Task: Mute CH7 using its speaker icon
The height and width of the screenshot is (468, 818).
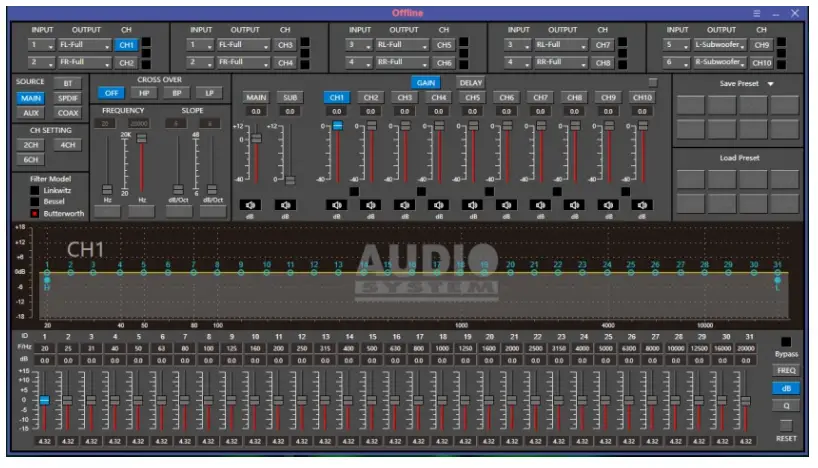Action: 540,205
